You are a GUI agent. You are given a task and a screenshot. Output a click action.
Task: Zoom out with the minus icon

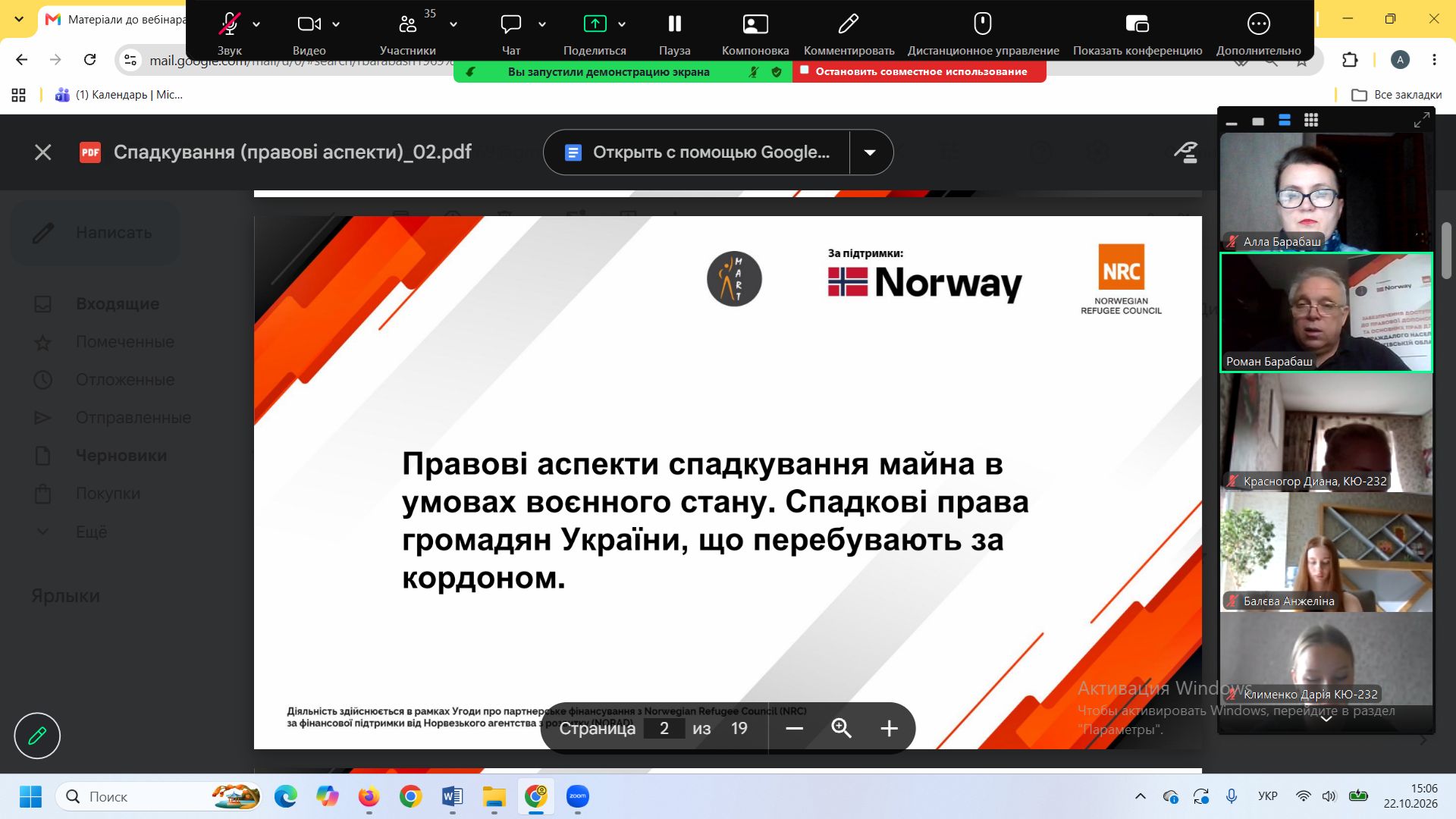tap(794, 729)
